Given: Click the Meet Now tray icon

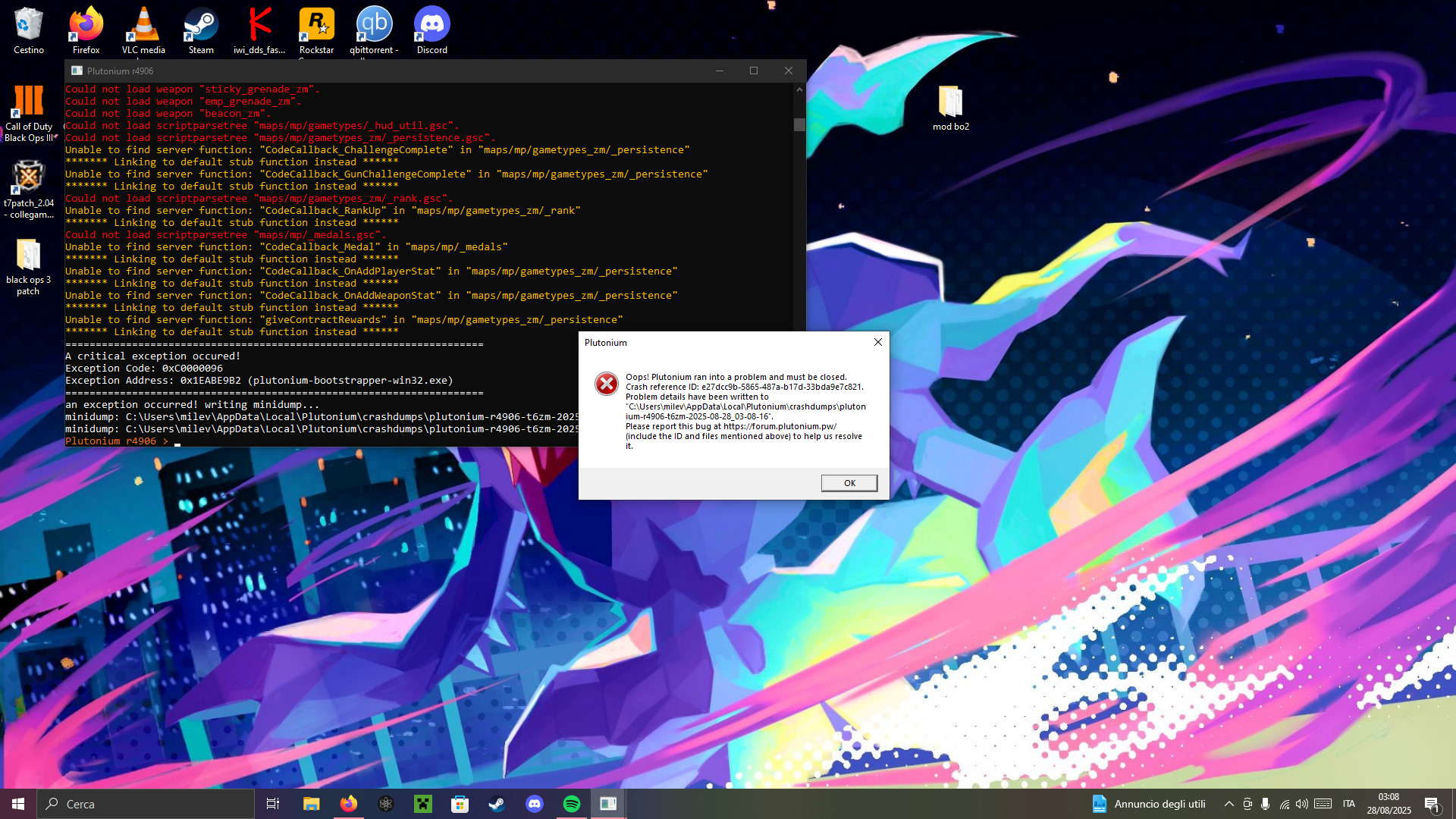Looking at the screenshot, I should tap(1247, 804).
